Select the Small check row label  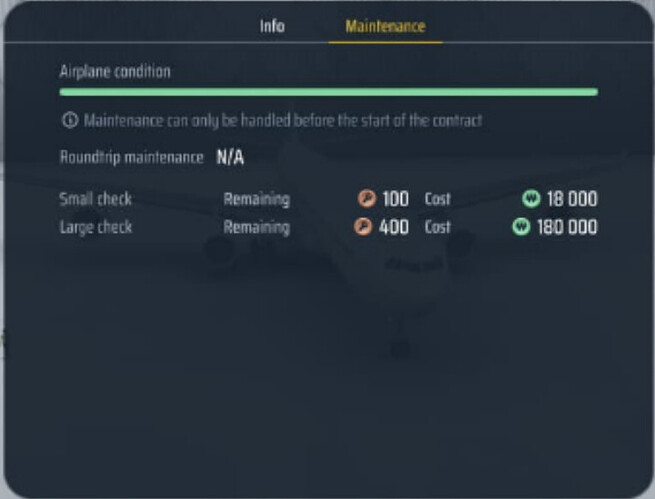coord(96,199)
